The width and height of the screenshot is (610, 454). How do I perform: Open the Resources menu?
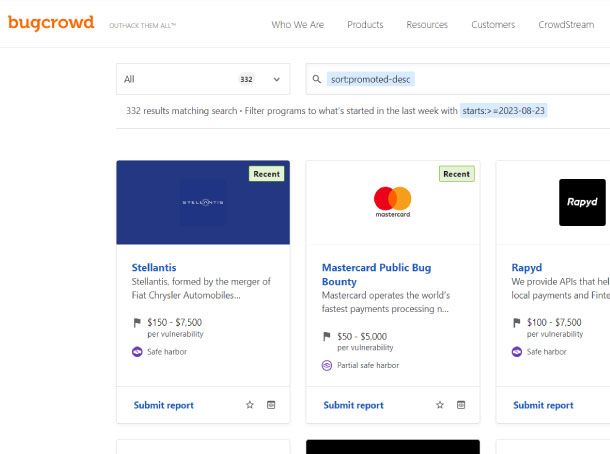[x=427, y=25]
